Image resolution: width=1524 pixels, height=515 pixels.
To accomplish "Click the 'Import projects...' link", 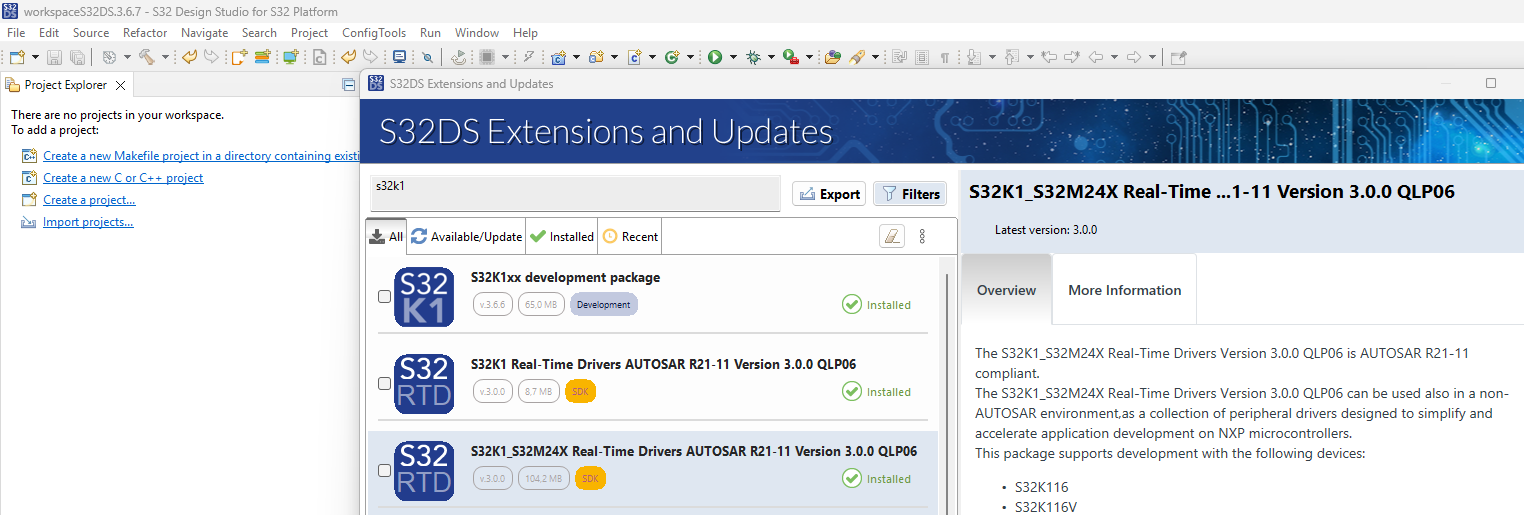I will [x=88, y=222].
